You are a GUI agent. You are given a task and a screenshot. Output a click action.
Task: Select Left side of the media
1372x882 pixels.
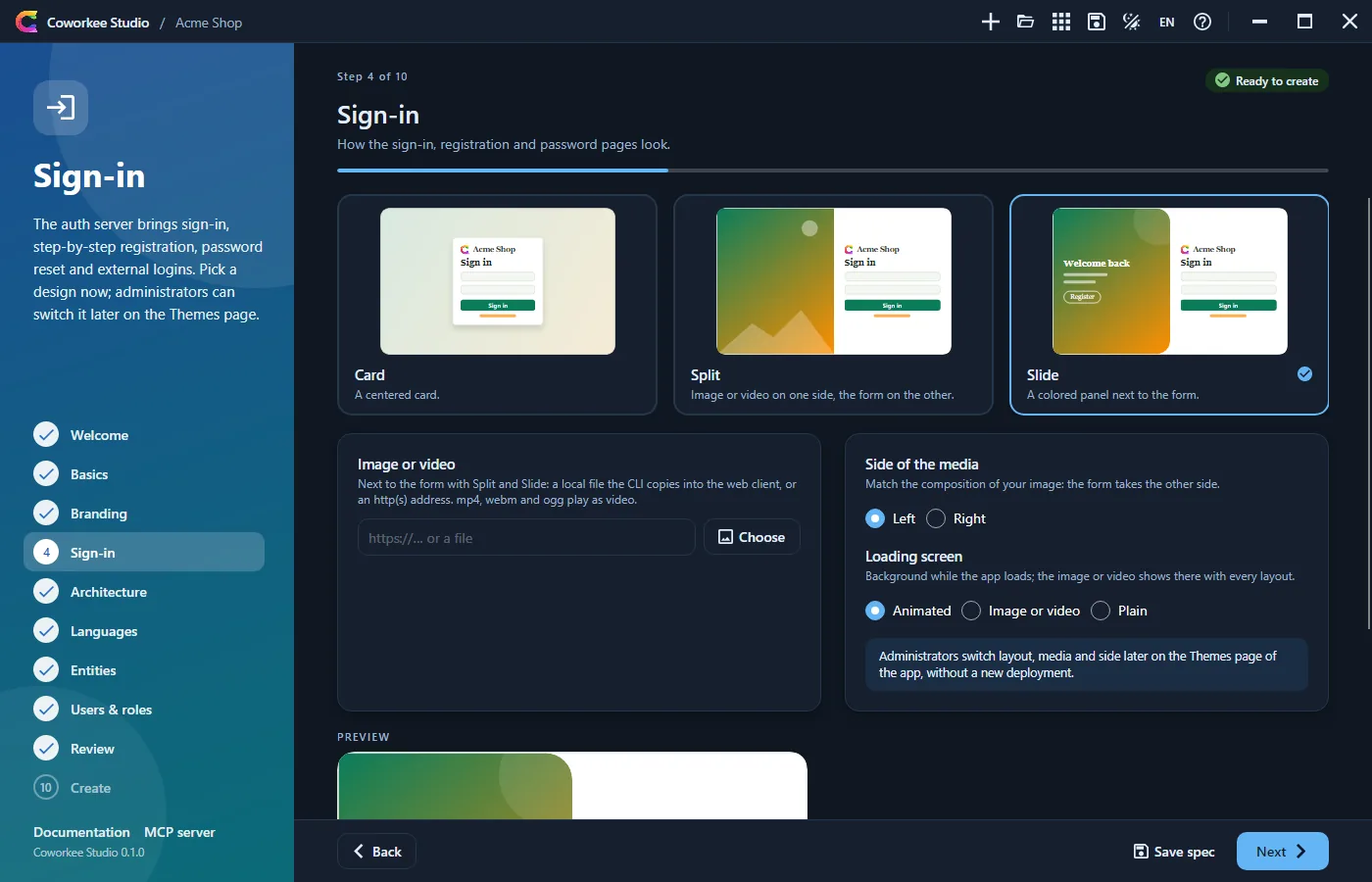875,518
